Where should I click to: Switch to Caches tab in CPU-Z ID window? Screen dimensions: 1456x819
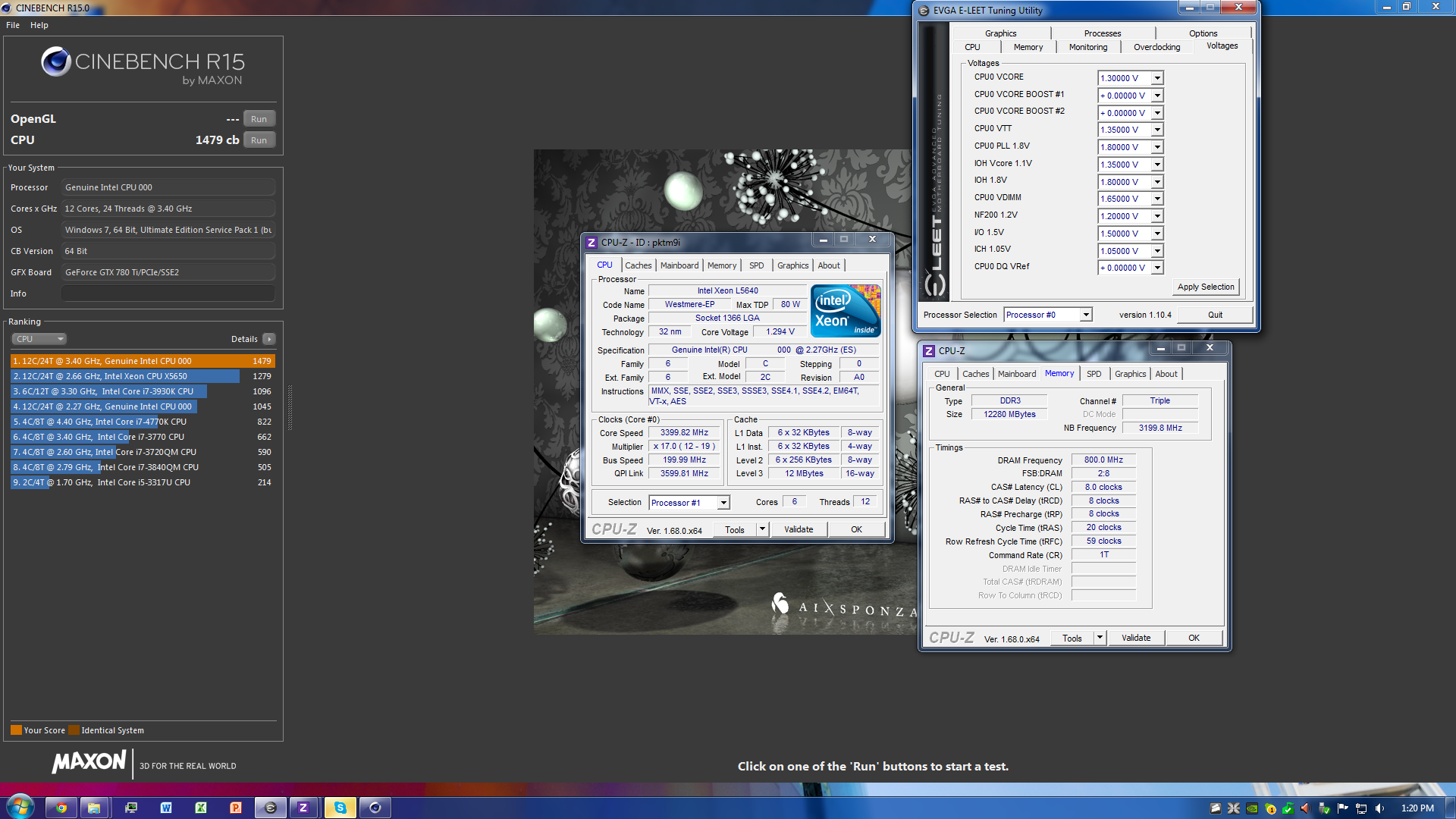[x=639, y=265]
